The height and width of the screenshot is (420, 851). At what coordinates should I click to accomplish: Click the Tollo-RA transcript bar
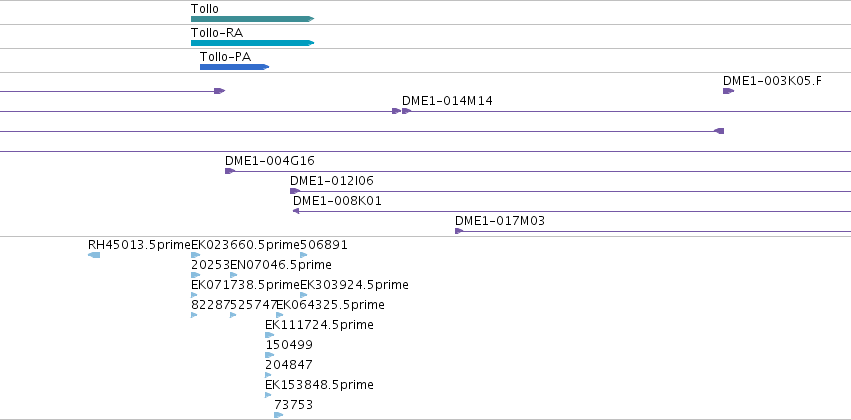(x=252, y=43)
